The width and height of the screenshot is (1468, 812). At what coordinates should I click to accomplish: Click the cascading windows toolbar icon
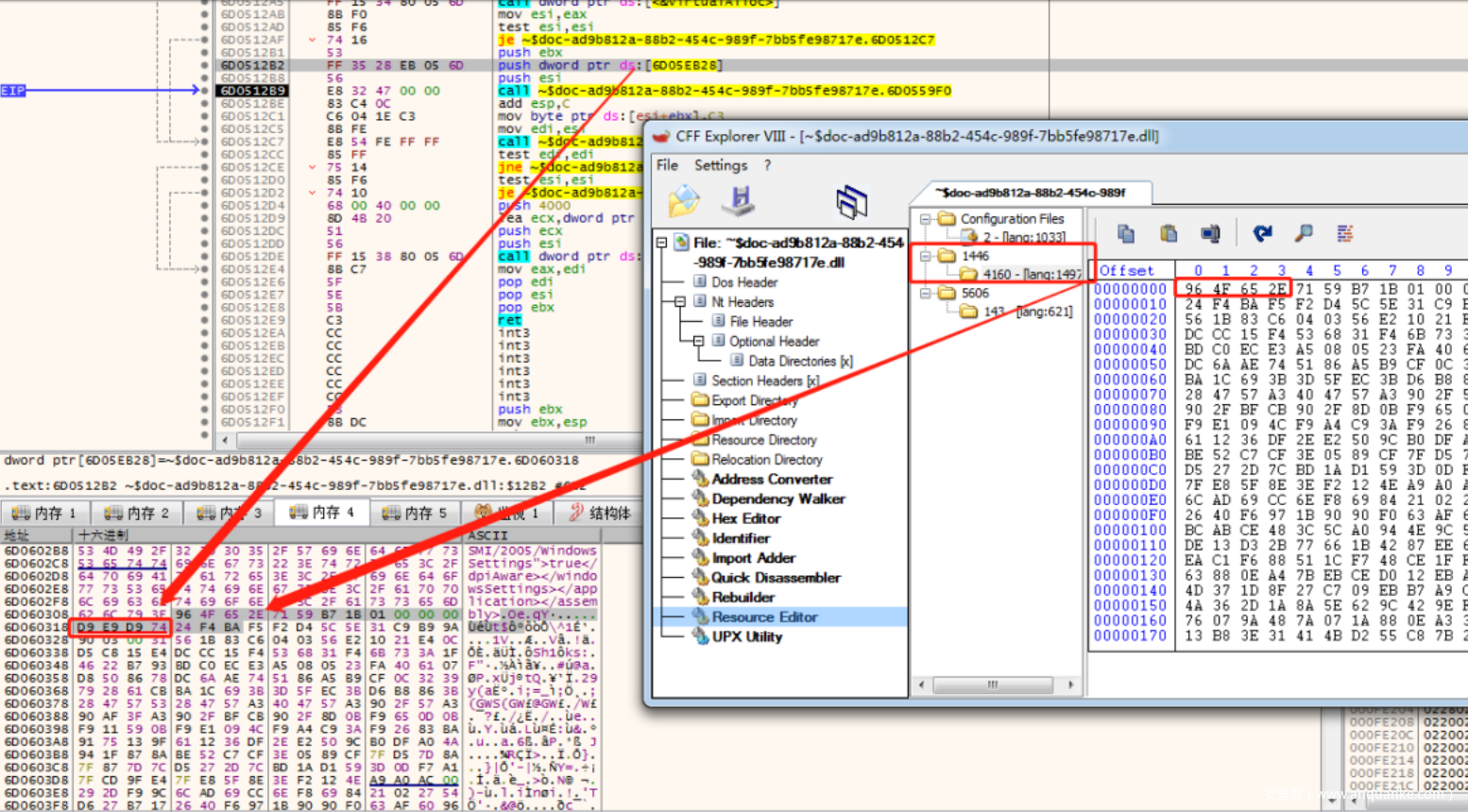pos(851,202)
